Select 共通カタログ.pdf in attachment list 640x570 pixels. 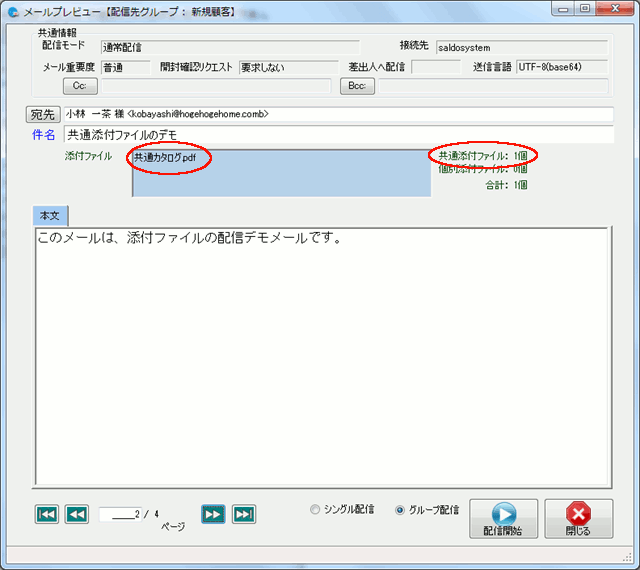tap(166, 158)
